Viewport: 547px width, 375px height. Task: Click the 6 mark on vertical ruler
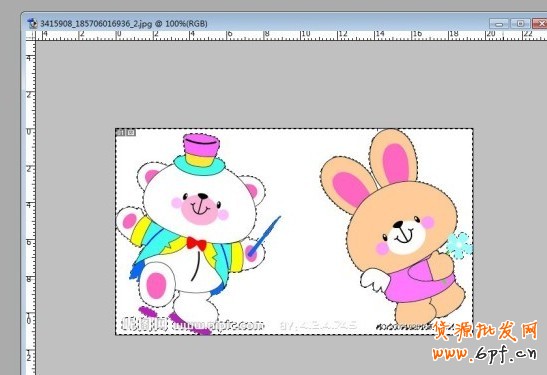click(x=30, y=242)
